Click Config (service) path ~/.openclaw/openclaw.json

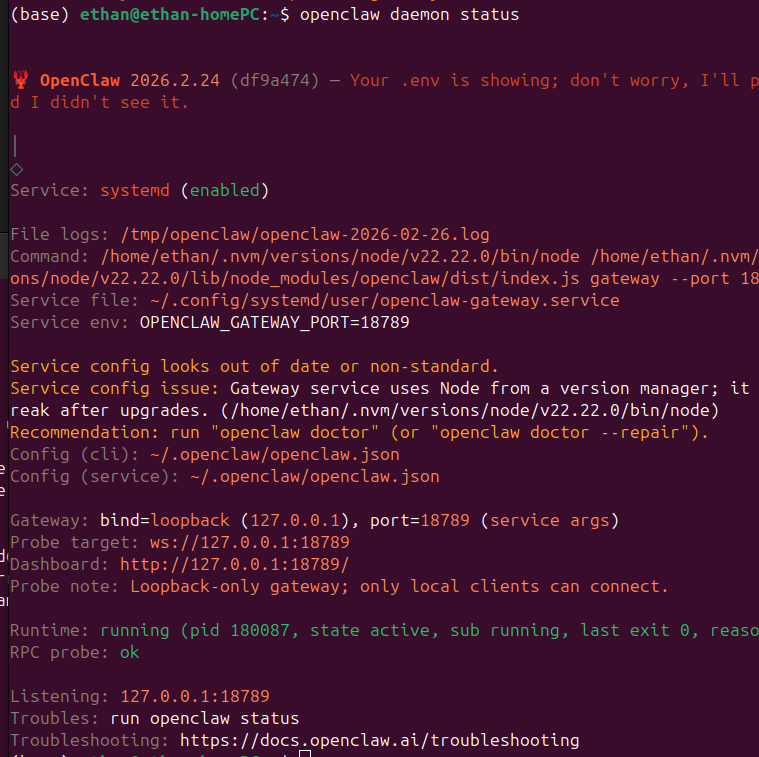(x=315, y=476)
